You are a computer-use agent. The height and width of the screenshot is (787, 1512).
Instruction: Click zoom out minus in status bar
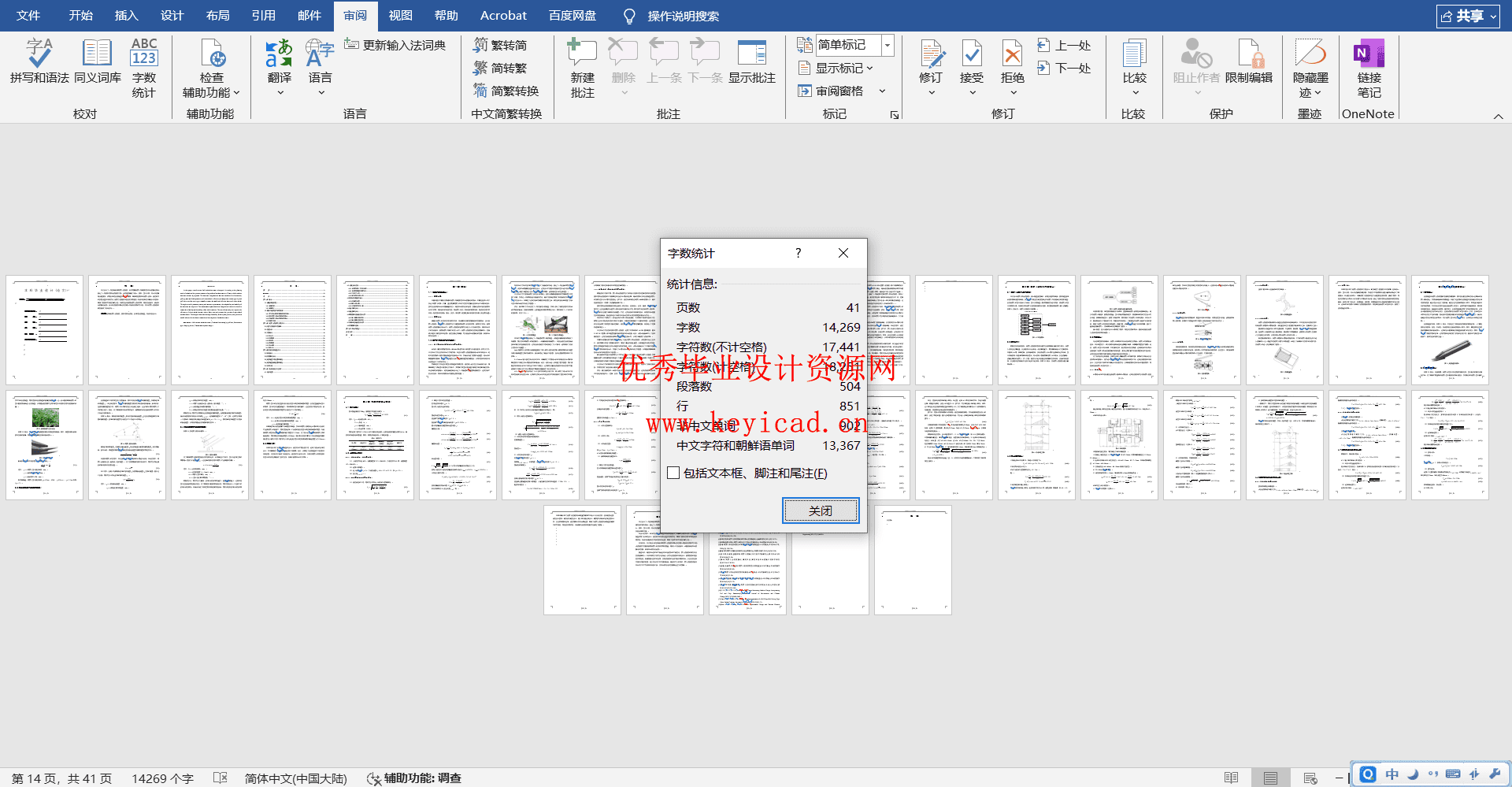point(1339,778)
